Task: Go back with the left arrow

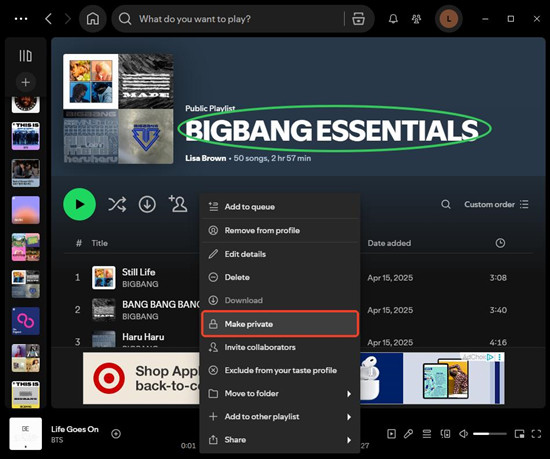Action: [x=49, y=19]
